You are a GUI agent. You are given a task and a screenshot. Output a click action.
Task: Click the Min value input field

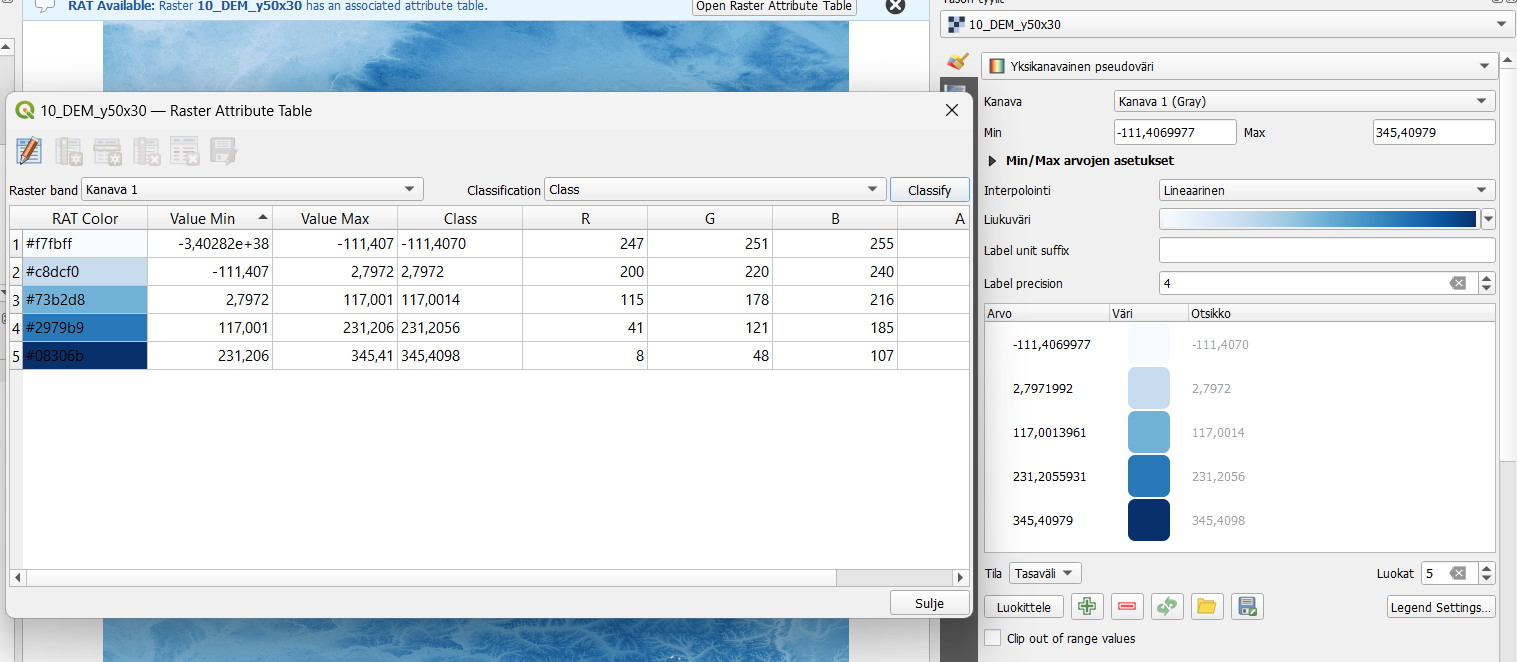1175,132
